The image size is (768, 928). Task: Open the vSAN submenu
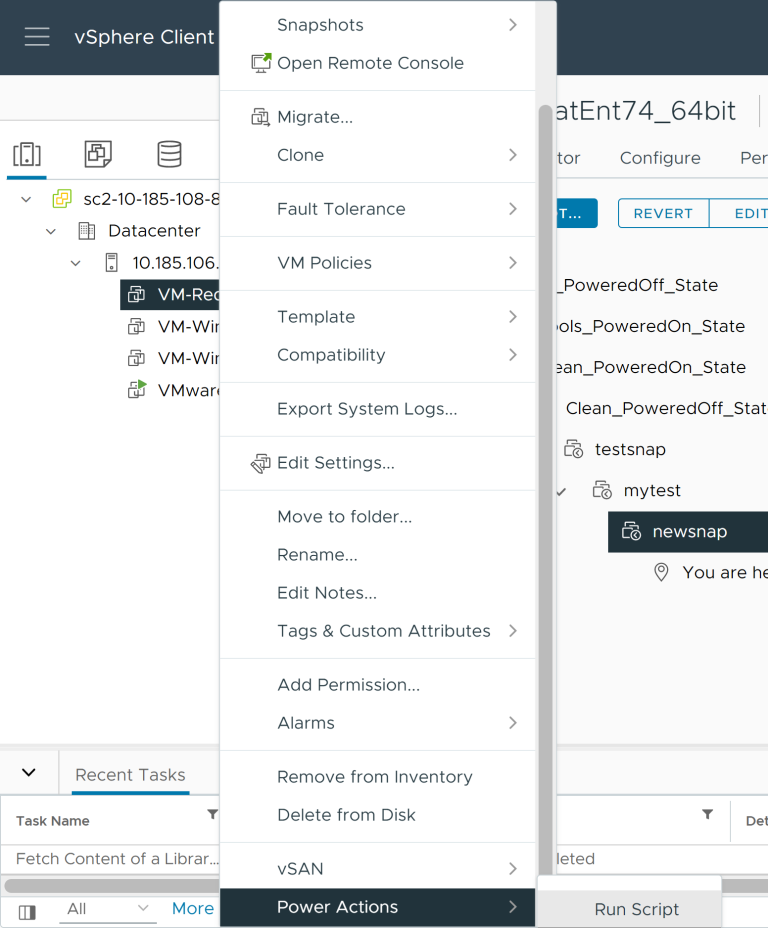377,869
